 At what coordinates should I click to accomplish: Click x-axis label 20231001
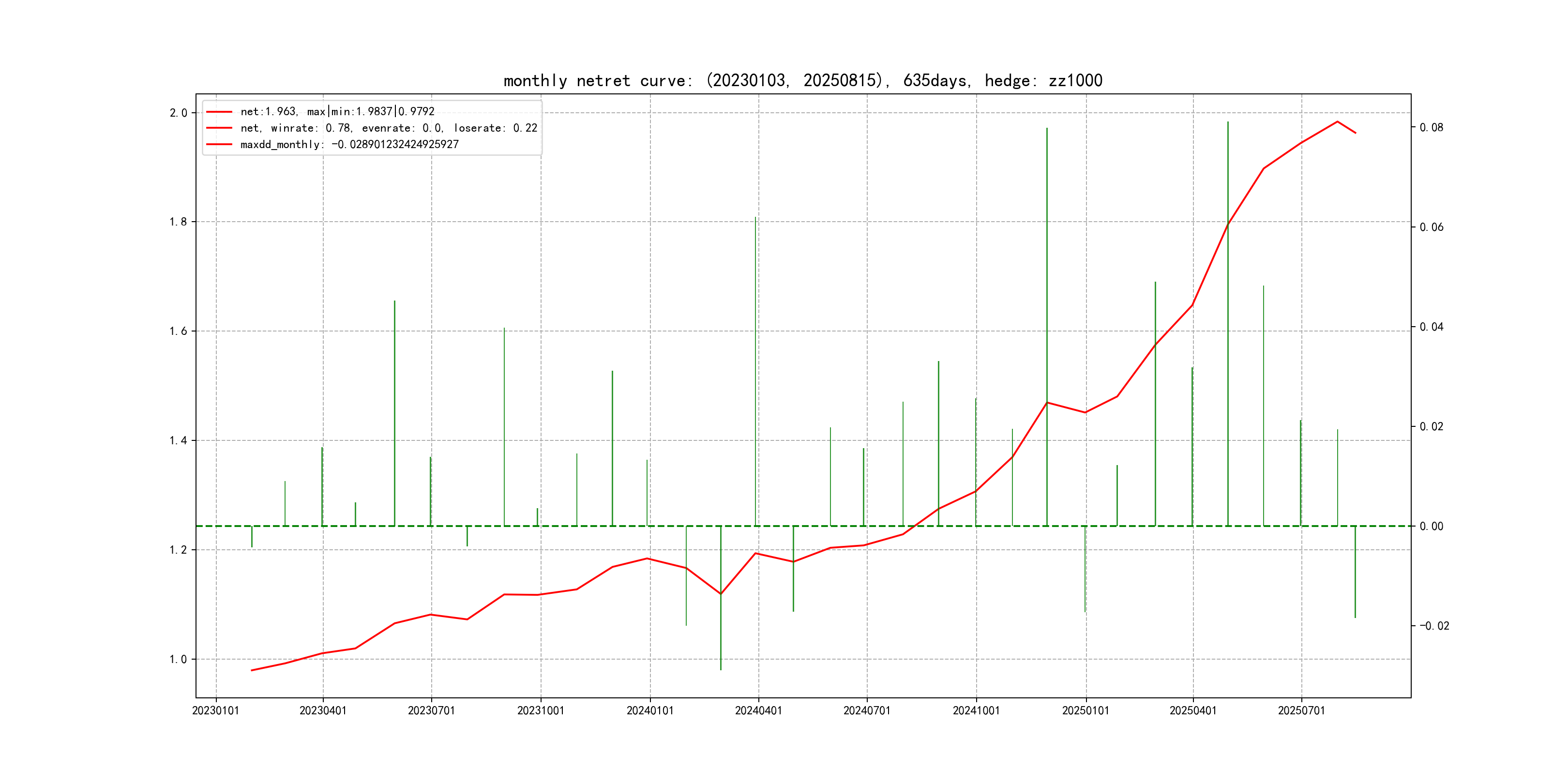click(541, 710)
